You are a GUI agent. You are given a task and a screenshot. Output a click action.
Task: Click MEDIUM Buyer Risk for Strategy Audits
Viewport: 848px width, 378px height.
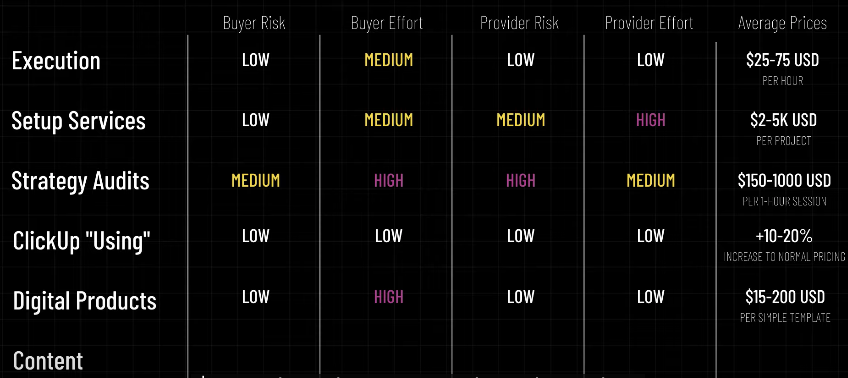[x=256, y=181]
